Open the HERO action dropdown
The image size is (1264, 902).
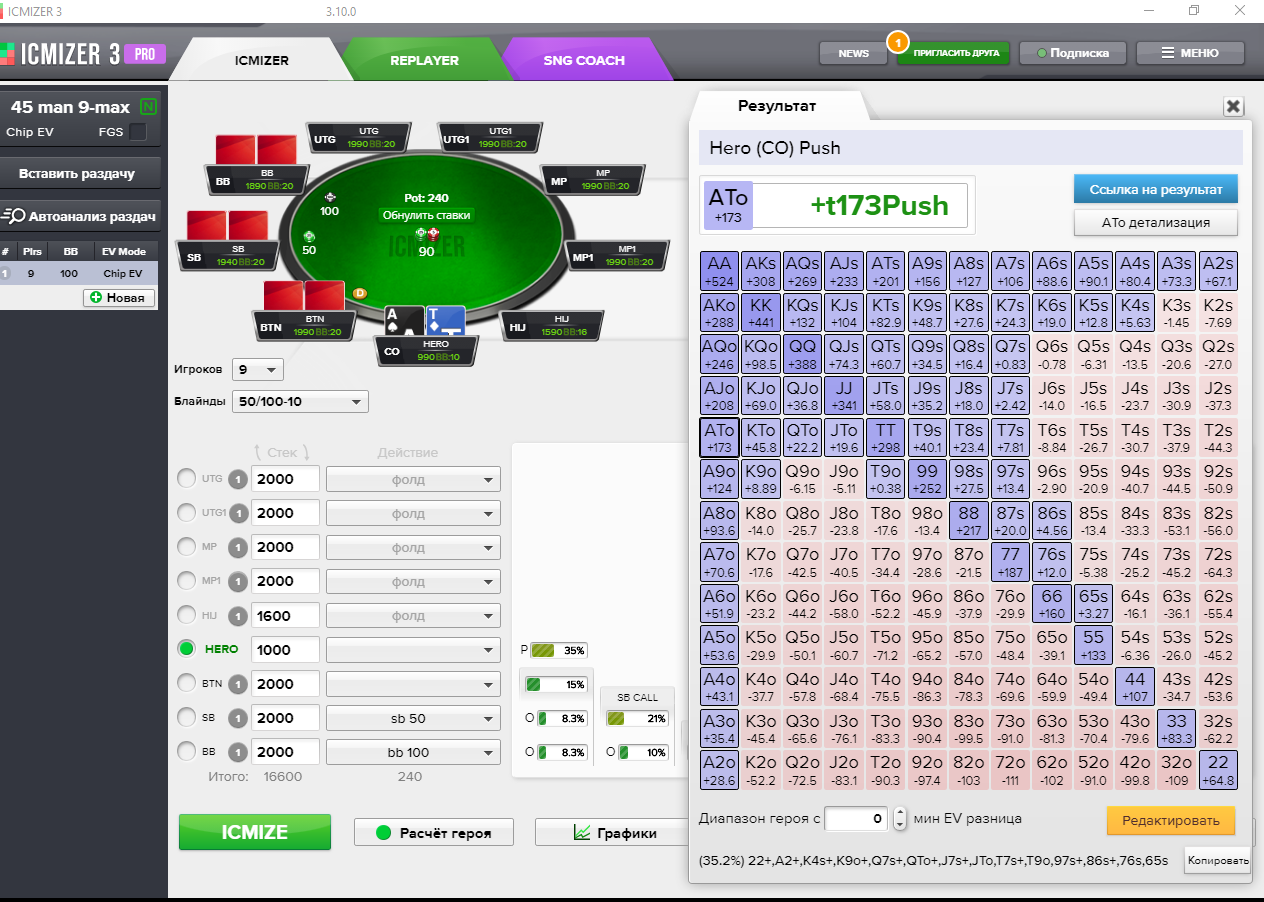pyautogui.click(x=413, y=649)
